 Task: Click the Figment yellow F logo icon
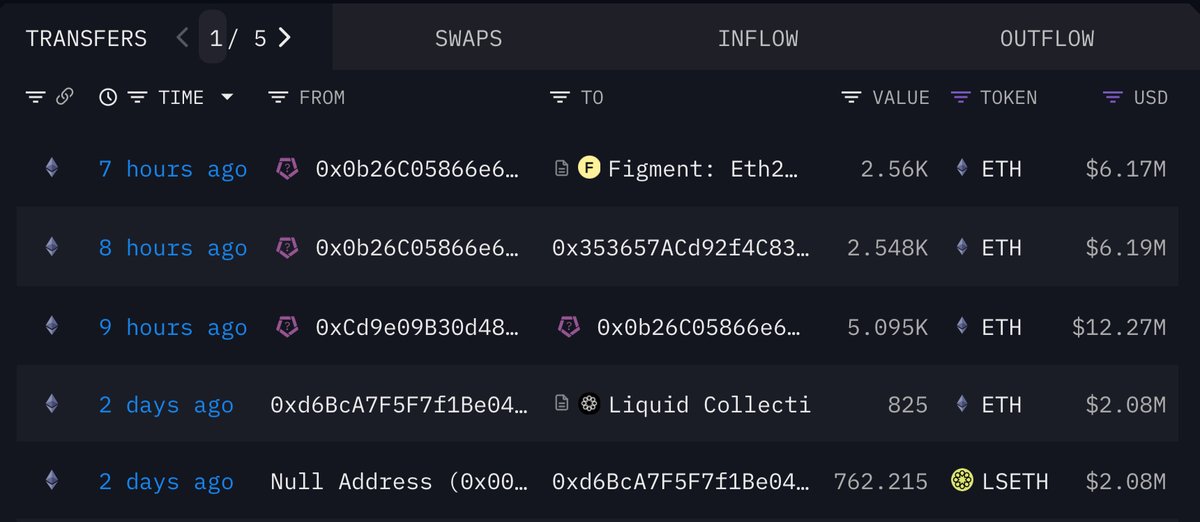pyautogui.click(x=589, y=169)
